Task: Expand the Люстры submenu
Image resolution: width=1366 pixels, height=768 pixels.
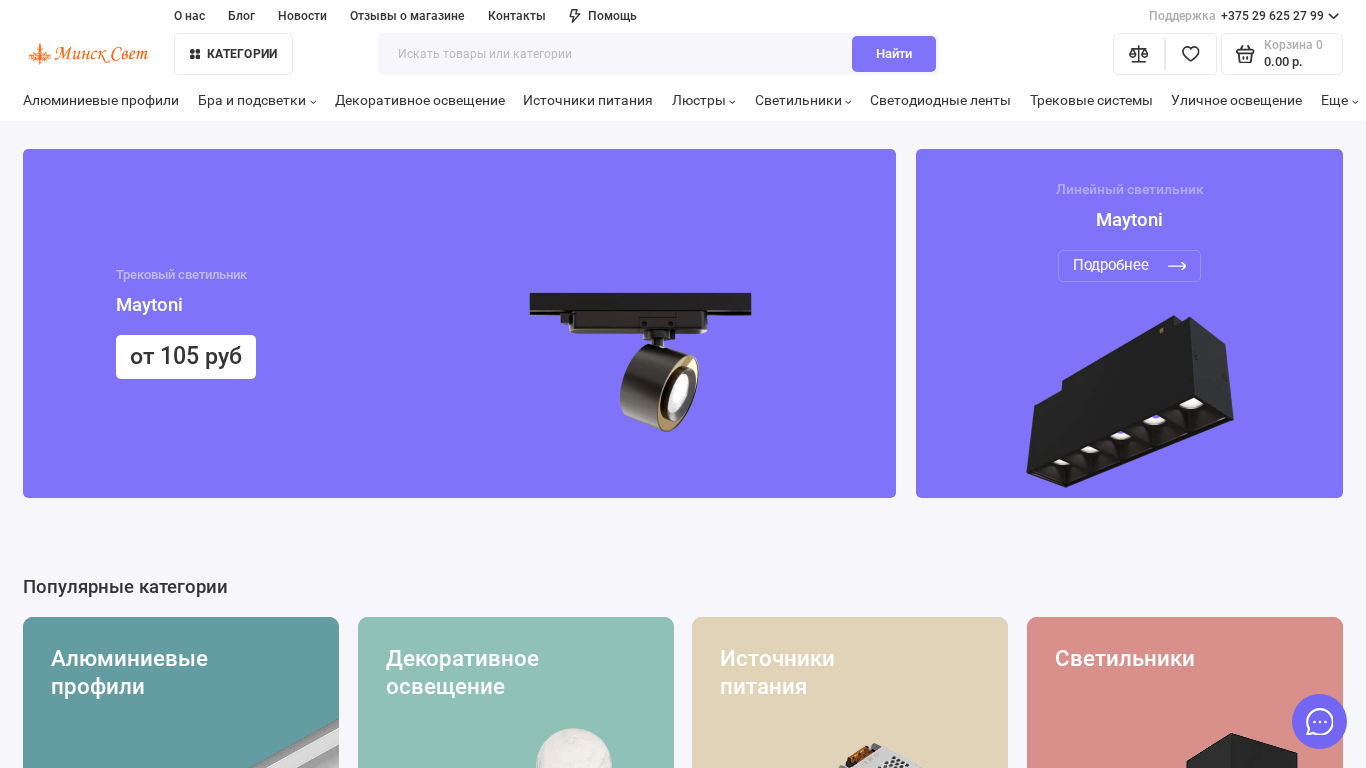Action: pos(732,101)
